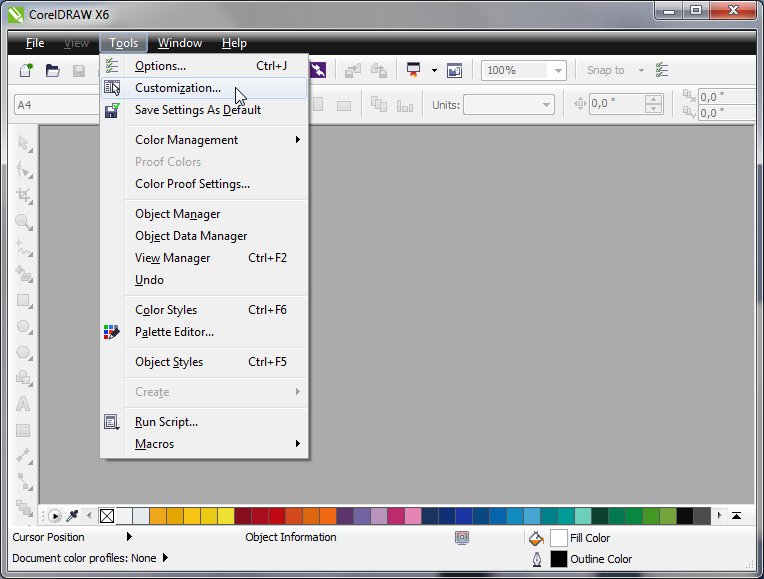Screen dimensions: 764x579
Task: Select the Basic Shapes tool in toolbox
Action: pyautogui.click(x=24, y=378)
